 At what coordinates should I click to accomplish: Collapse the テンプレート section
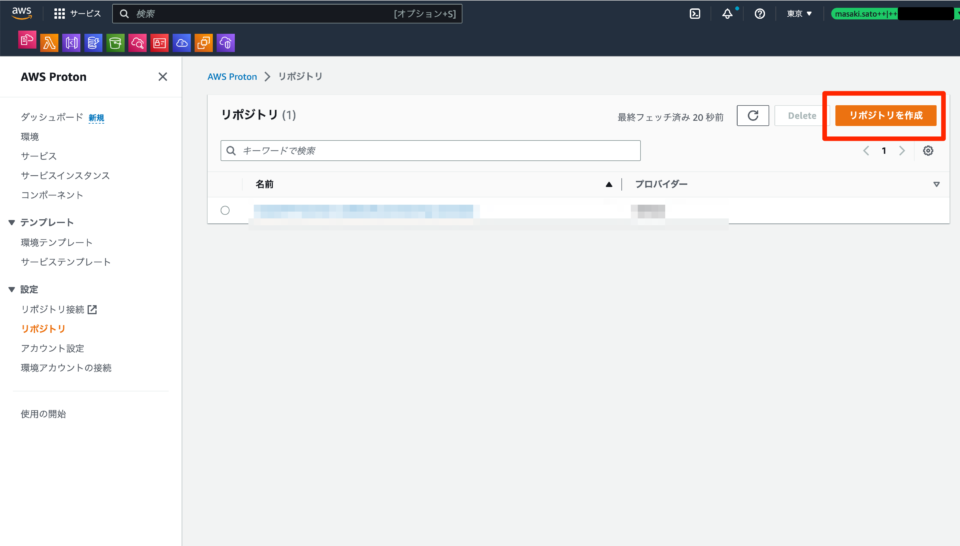pyautogui.click(x=12, y=222)
